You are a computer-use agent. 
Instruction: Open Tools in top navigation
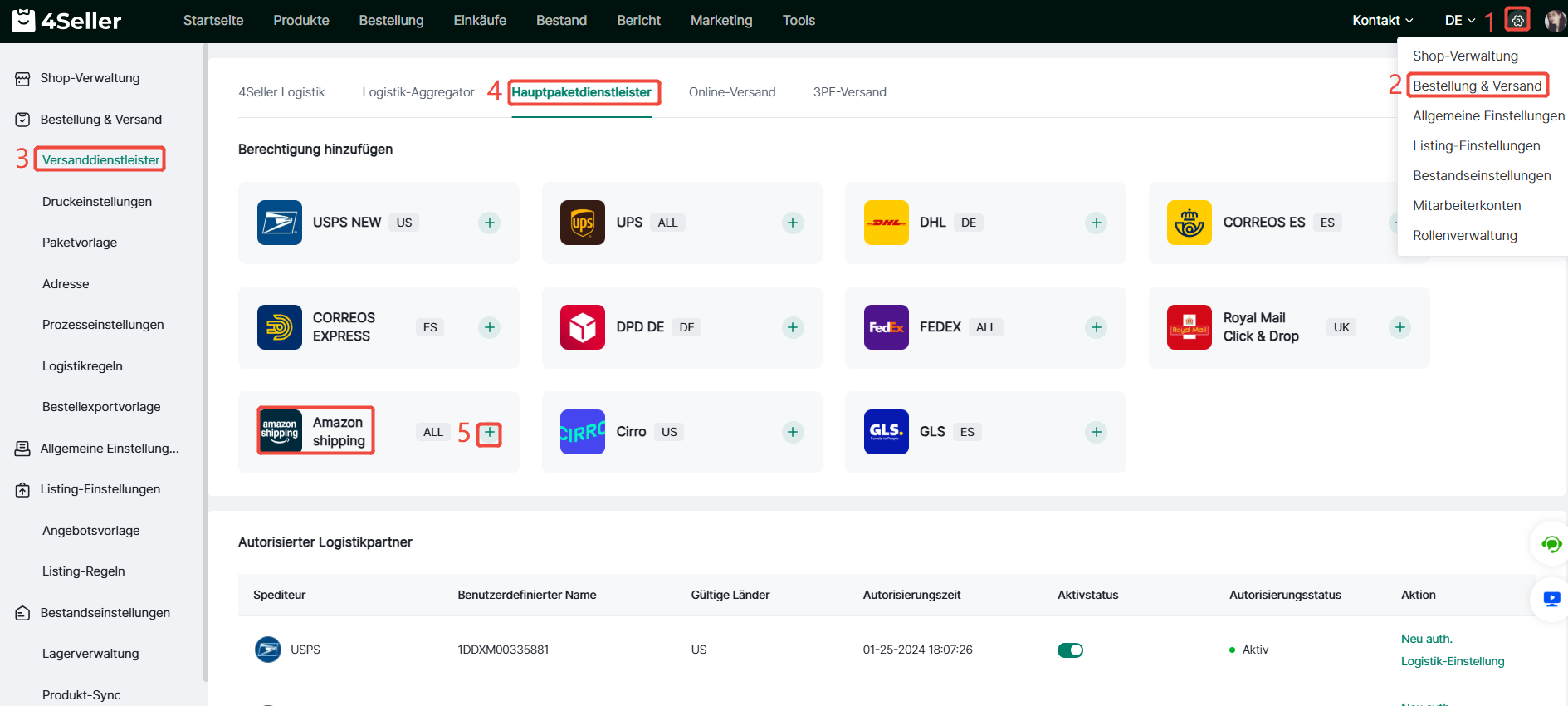[799, 21]
